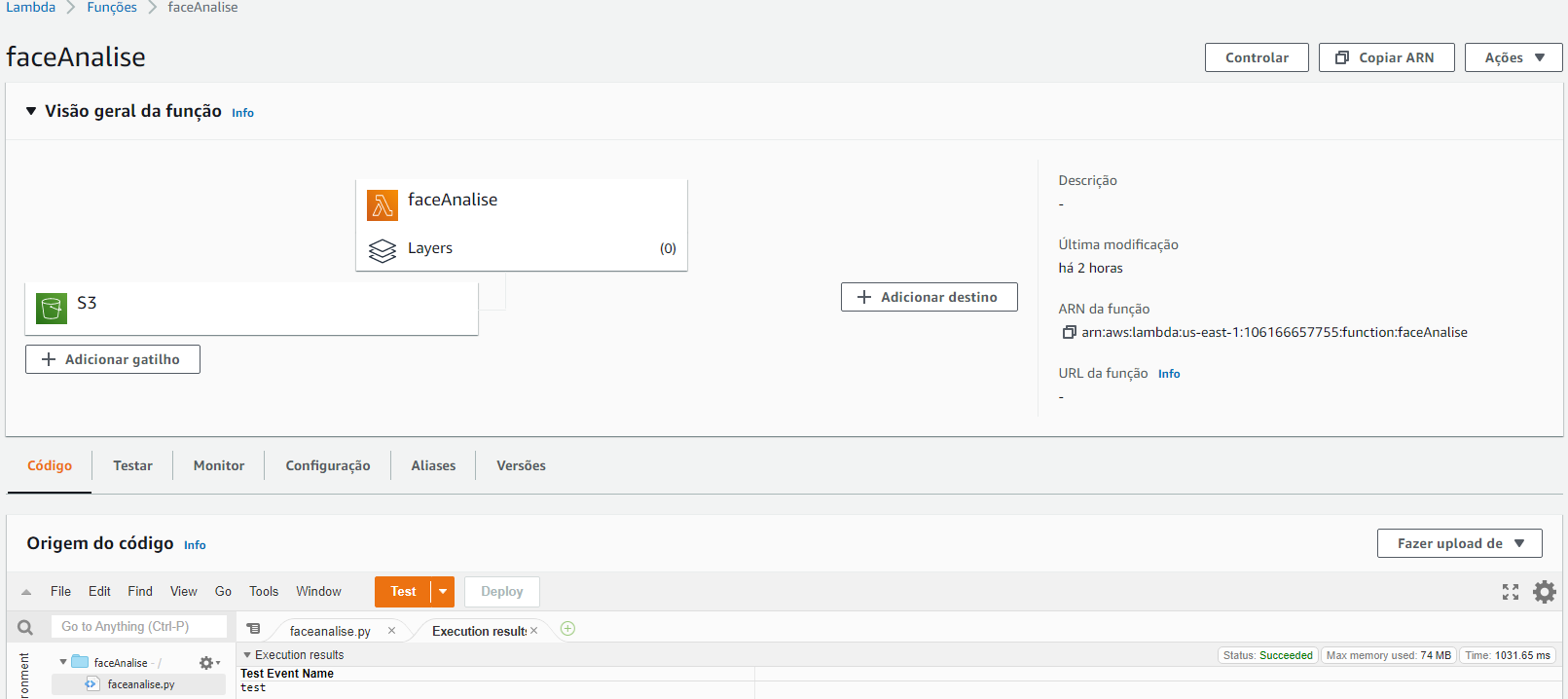Open Info link next to URL da função

click(x=1169, y=374)
